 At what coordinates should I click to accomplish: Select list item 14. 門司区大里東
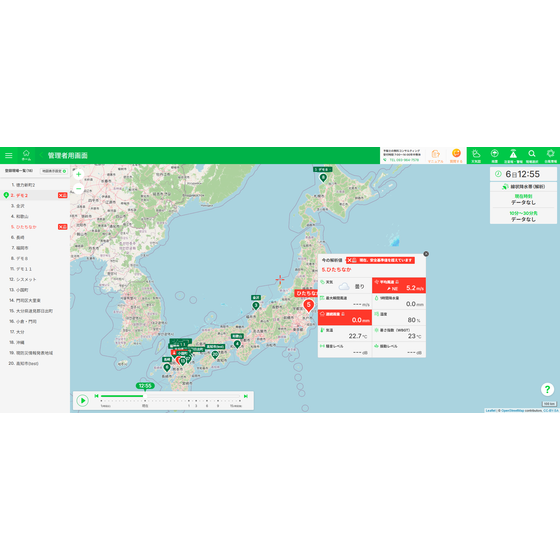(35, 300)
